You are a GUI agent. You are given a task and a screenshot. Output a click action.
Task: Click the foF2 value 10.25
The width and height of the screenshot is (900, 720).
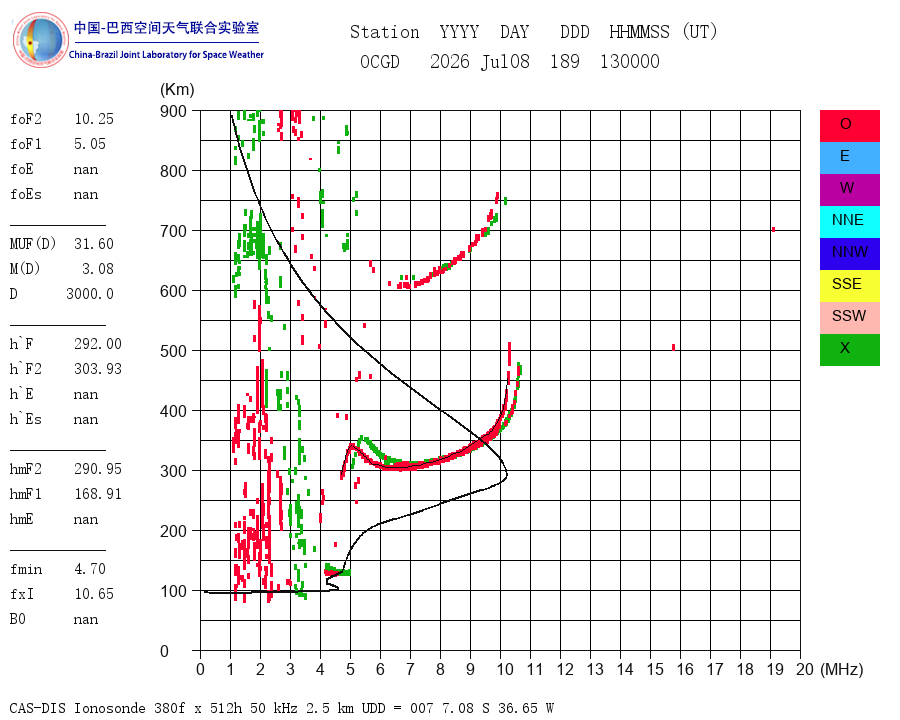point(94,119)
